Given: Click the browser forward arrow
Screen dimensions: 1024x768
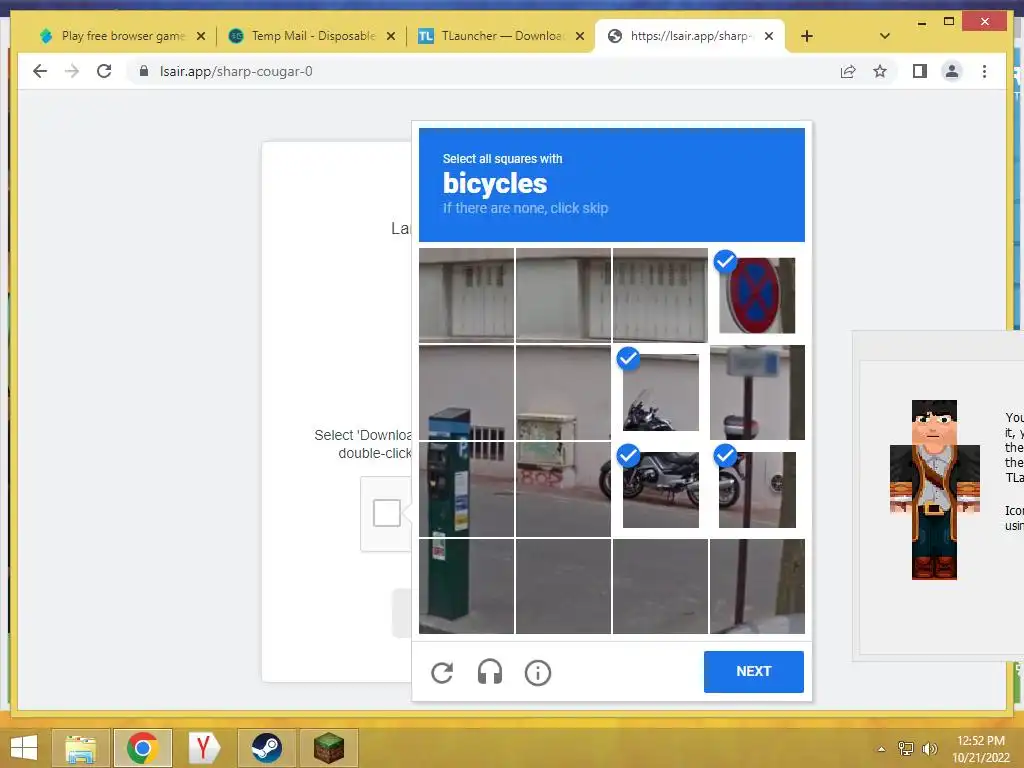Looking at the screenshot, I should coord(72,71).
